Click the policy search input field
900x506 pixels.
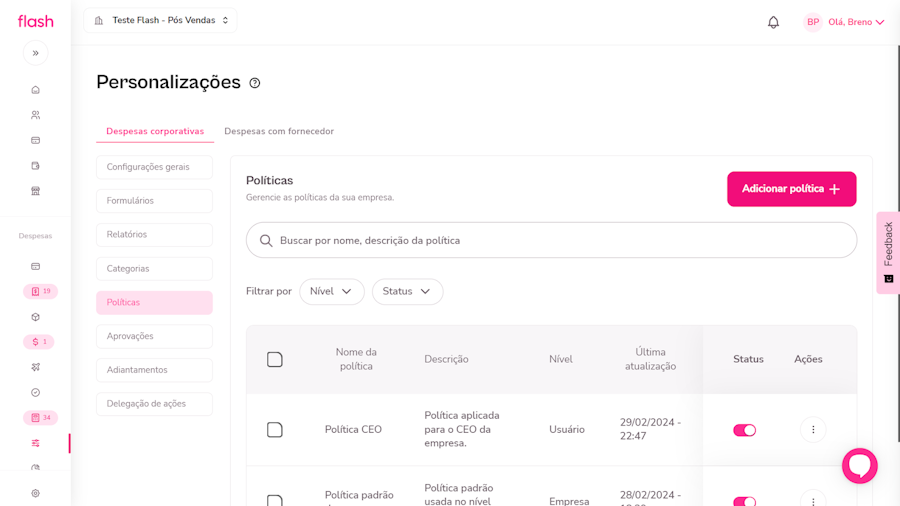click(x=552, y=240)
